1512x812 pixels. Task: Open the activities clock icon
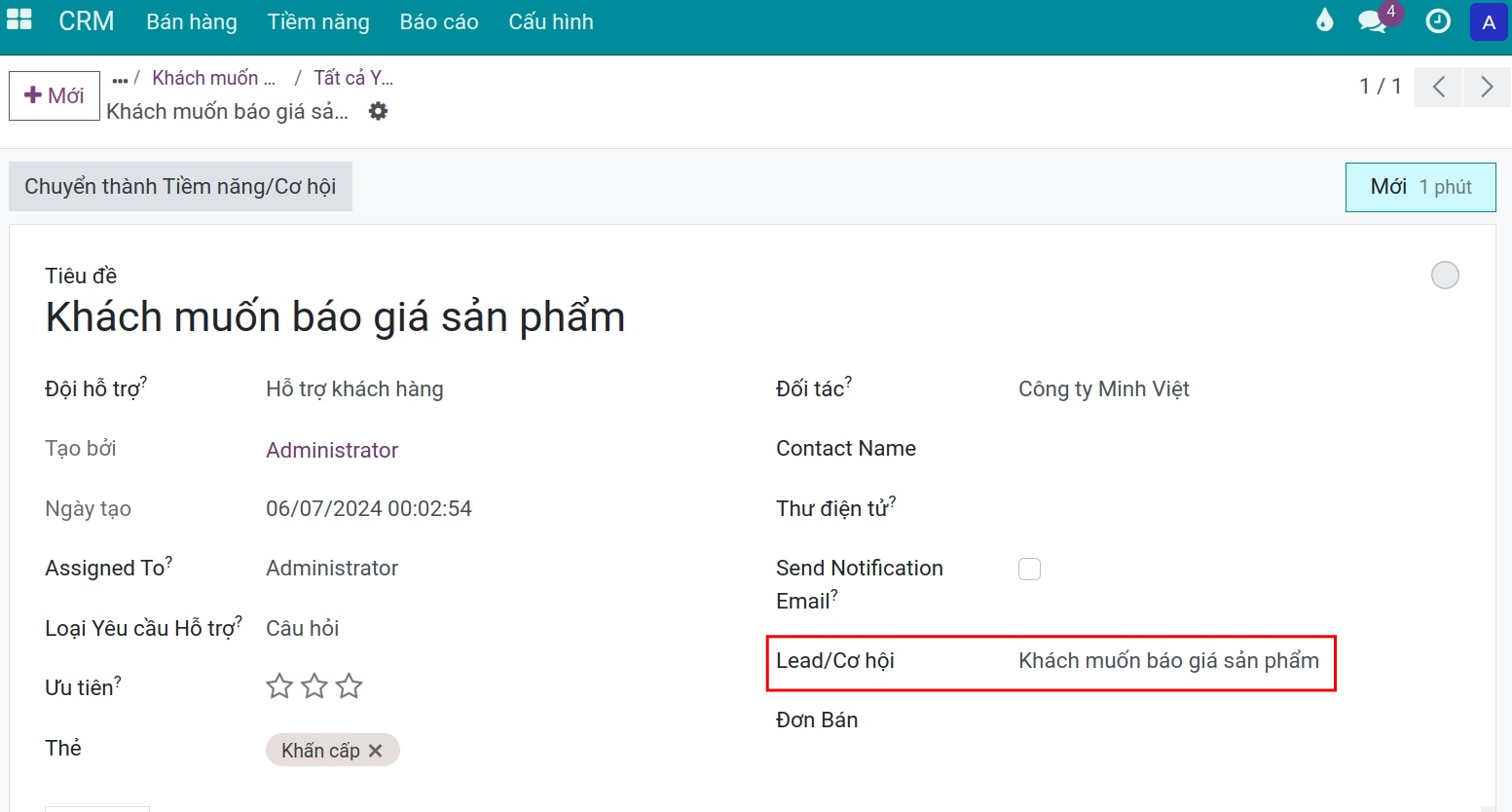click(x=1438, y=21)
